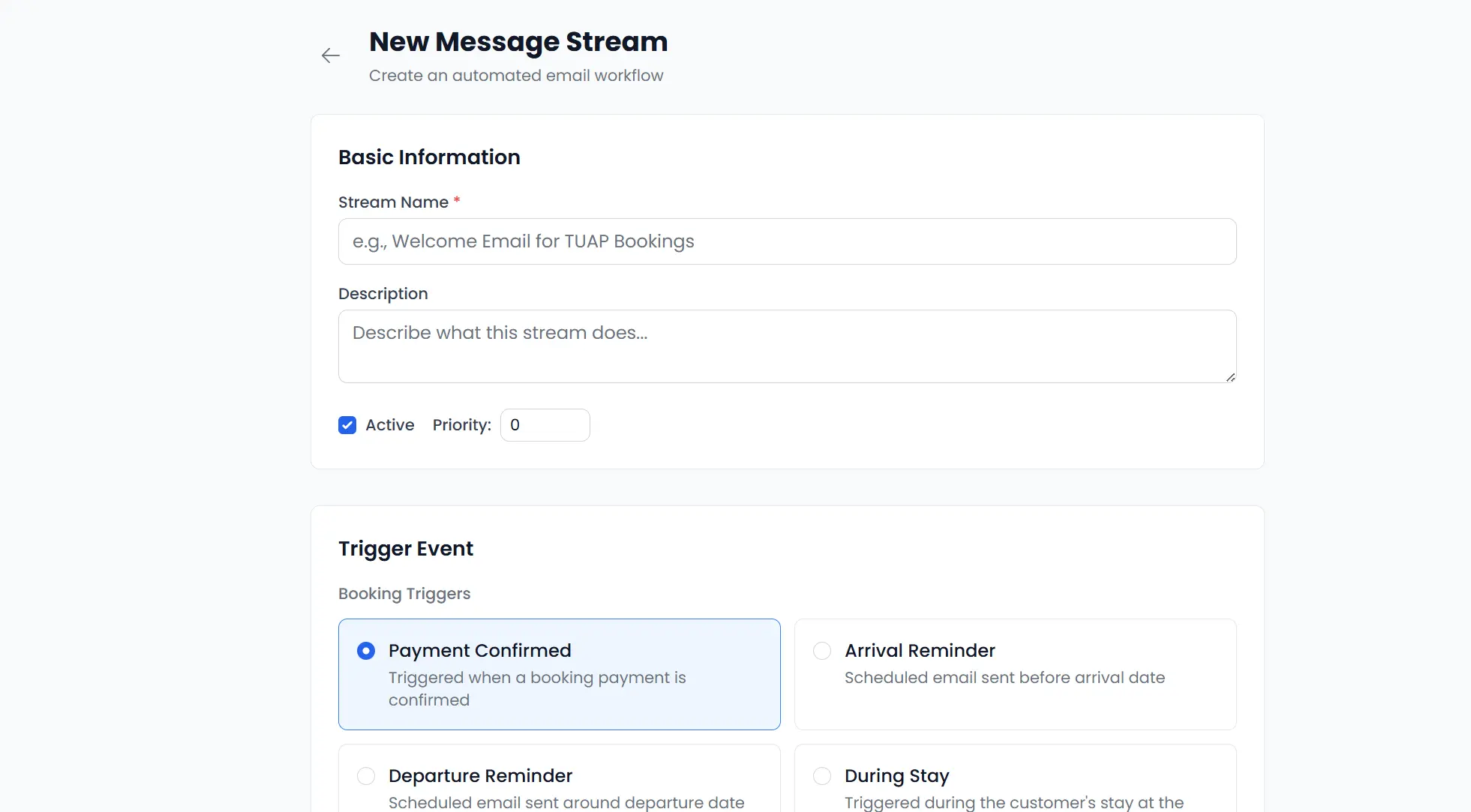1471x812 pixels.
Task: Choose the Departure Reminder trigger option
Action: tap(365, 776)
